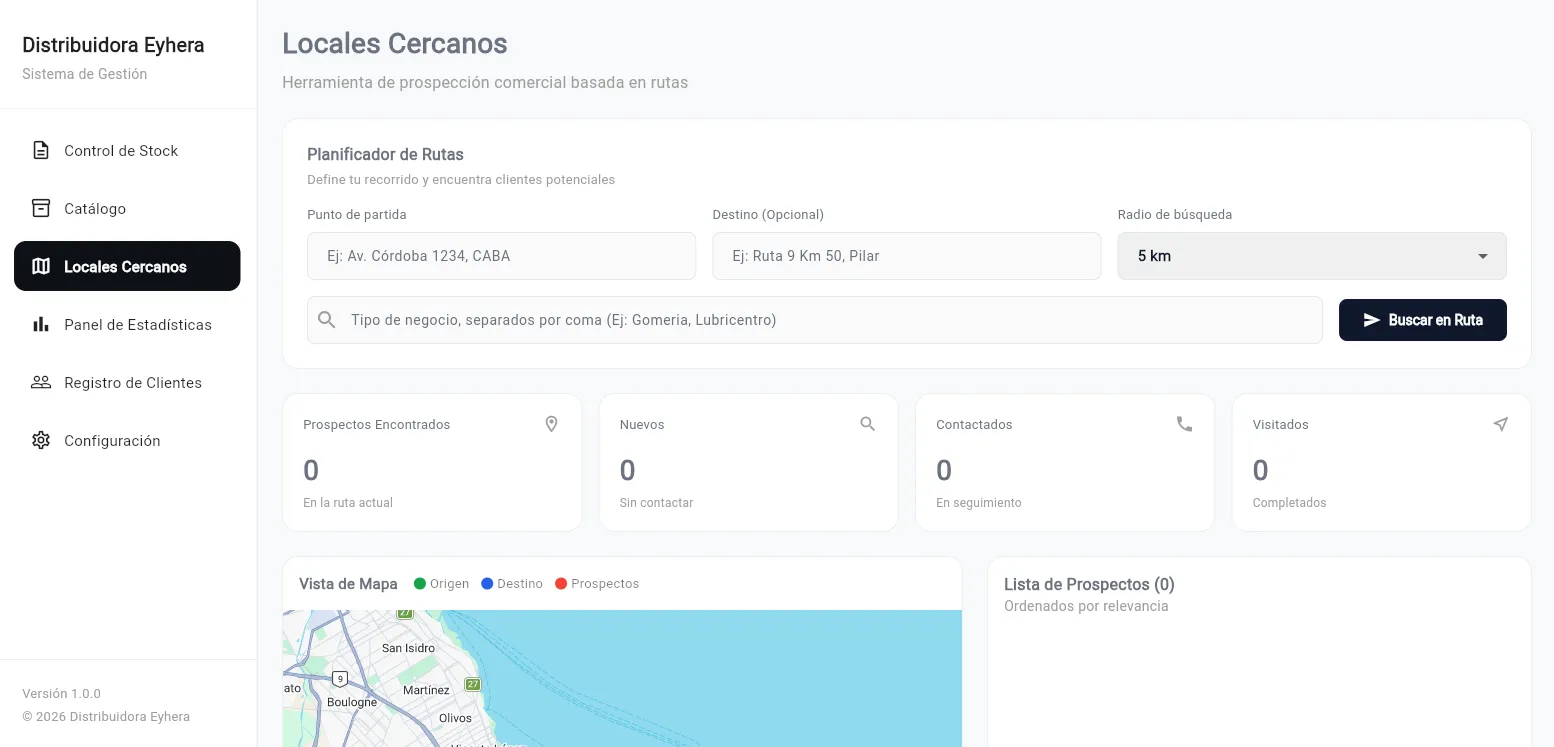The width and height of the screenshot is (1554, 747).
Task: Click the green Origen legend dot
Action: coord(420,584)
